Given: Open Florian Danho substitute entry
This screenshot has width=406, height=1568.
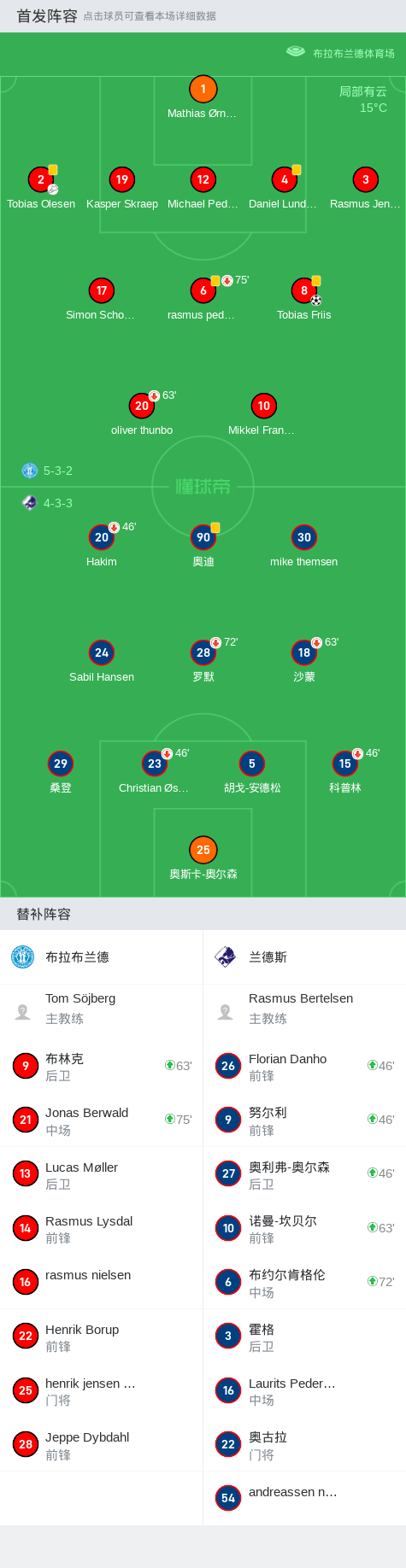Looking at the screenshot, I should 304,1066.
